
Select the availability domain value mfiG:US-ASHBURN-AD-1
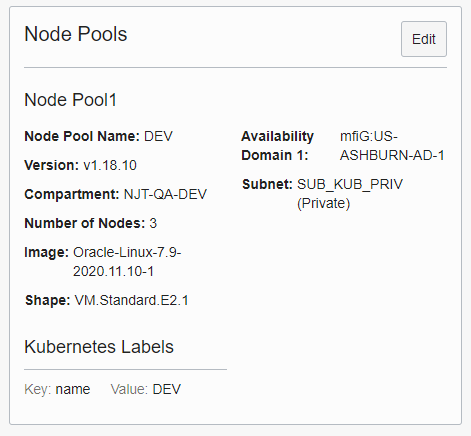[x=392, y=146]
